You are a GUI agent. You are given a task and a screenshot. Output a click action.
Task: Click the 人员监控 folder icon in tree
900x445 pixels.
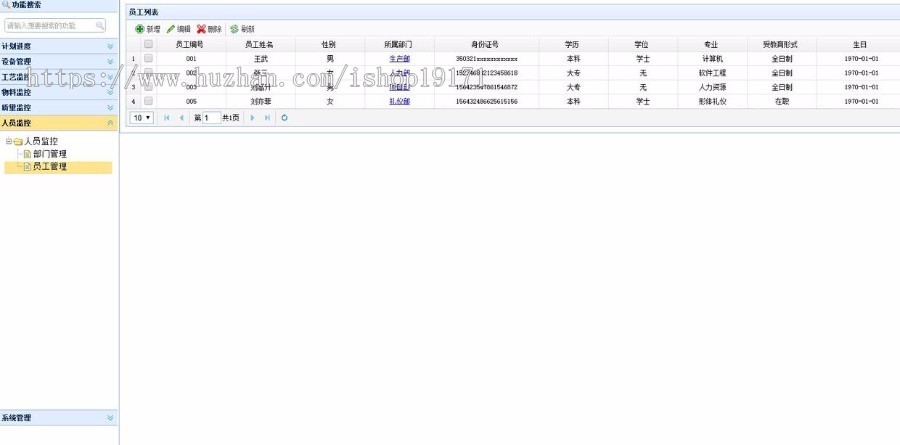point(18,141)
